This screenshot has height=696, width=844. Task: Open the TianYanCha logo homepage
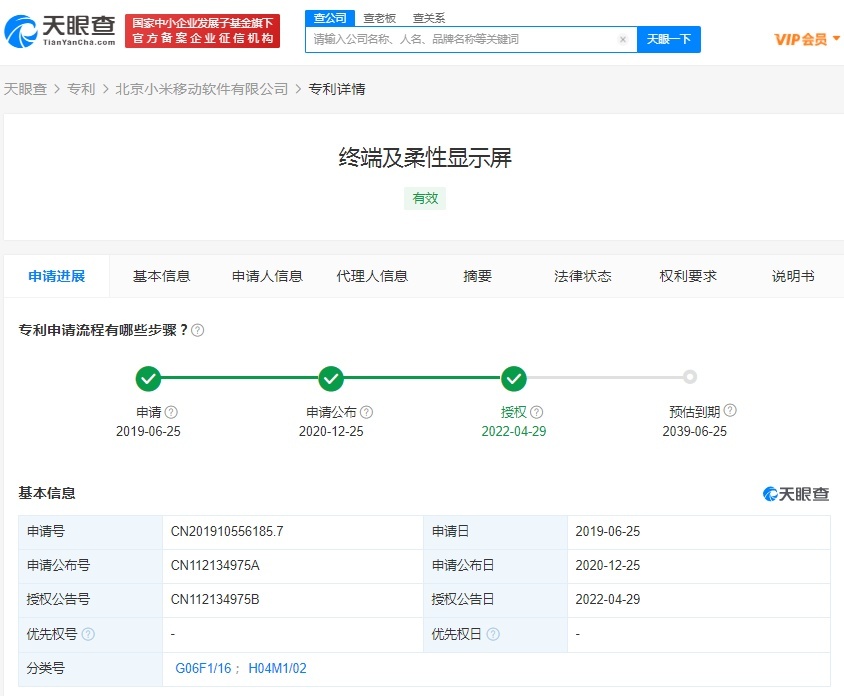60,31
